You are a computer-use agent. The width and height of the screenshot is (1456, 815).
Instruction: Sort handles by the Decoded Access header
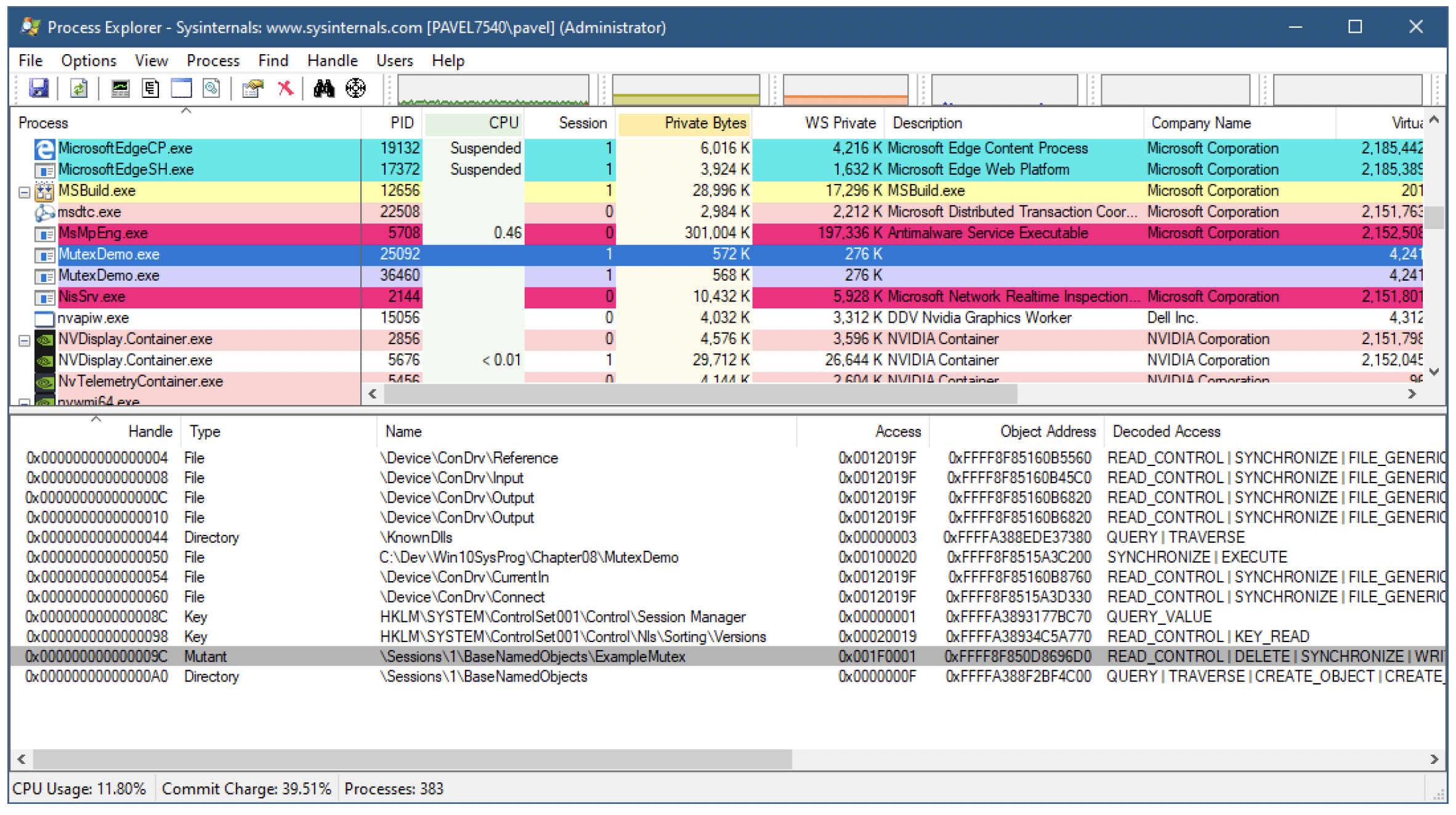(1275, 432)
